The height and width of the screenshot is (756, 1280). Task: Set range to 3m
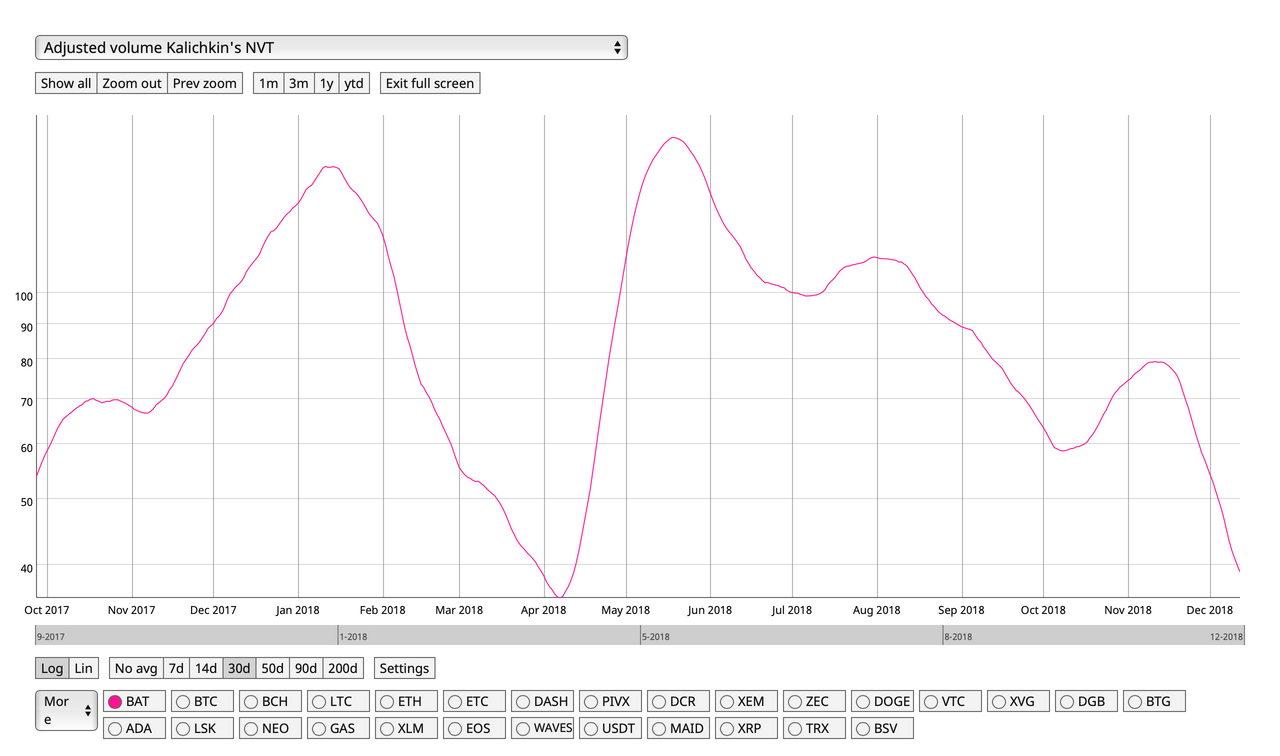point(299,83)
